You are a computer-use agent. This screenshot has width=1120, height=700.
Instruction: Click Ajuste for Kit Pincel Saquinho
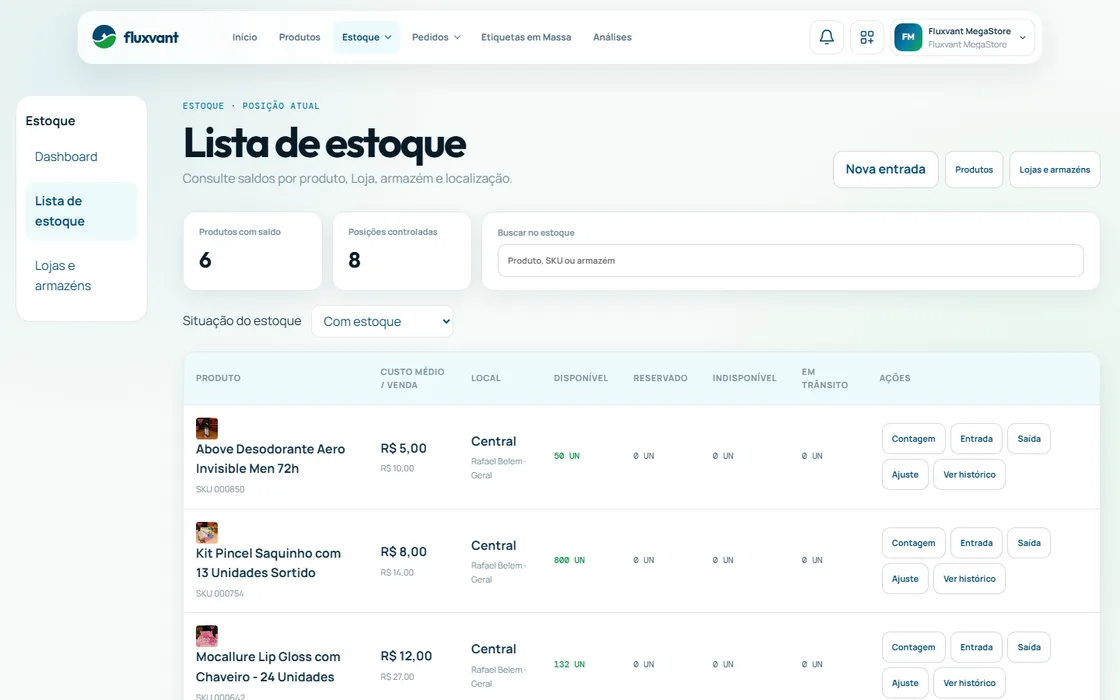tap(905, 579)
